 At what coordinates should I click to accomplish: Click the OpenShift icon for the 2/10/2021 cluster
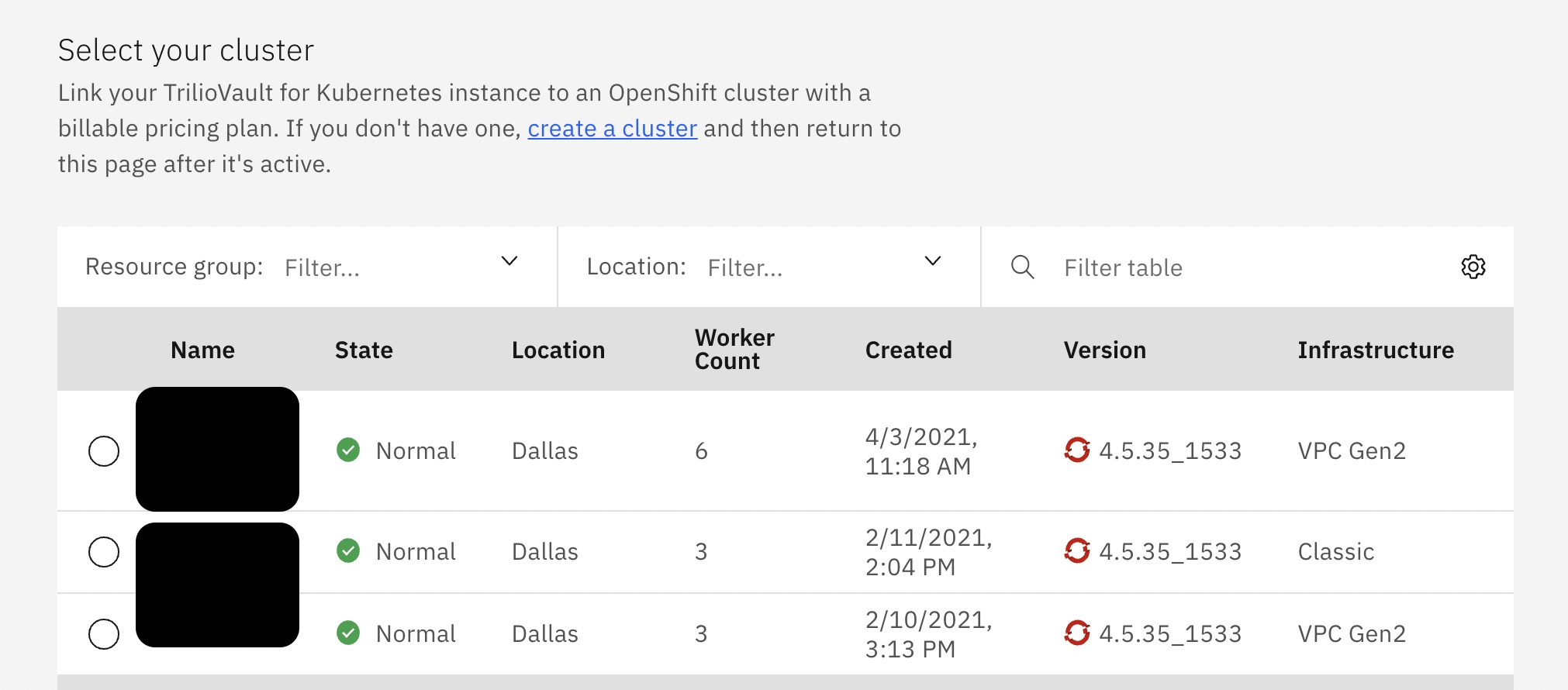pyautogui.click(x=1076, y=633)
